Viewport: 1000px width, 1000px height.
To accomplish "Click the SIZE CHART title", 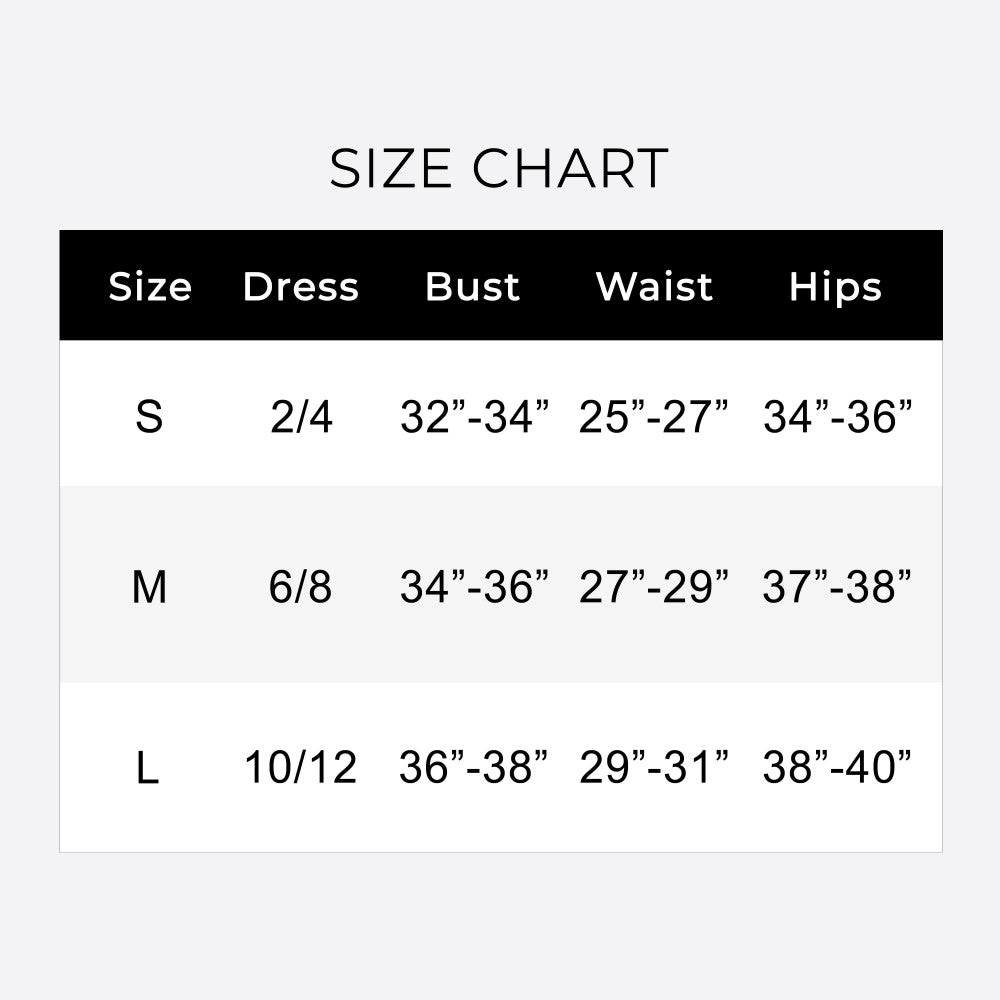I will 499,168.
